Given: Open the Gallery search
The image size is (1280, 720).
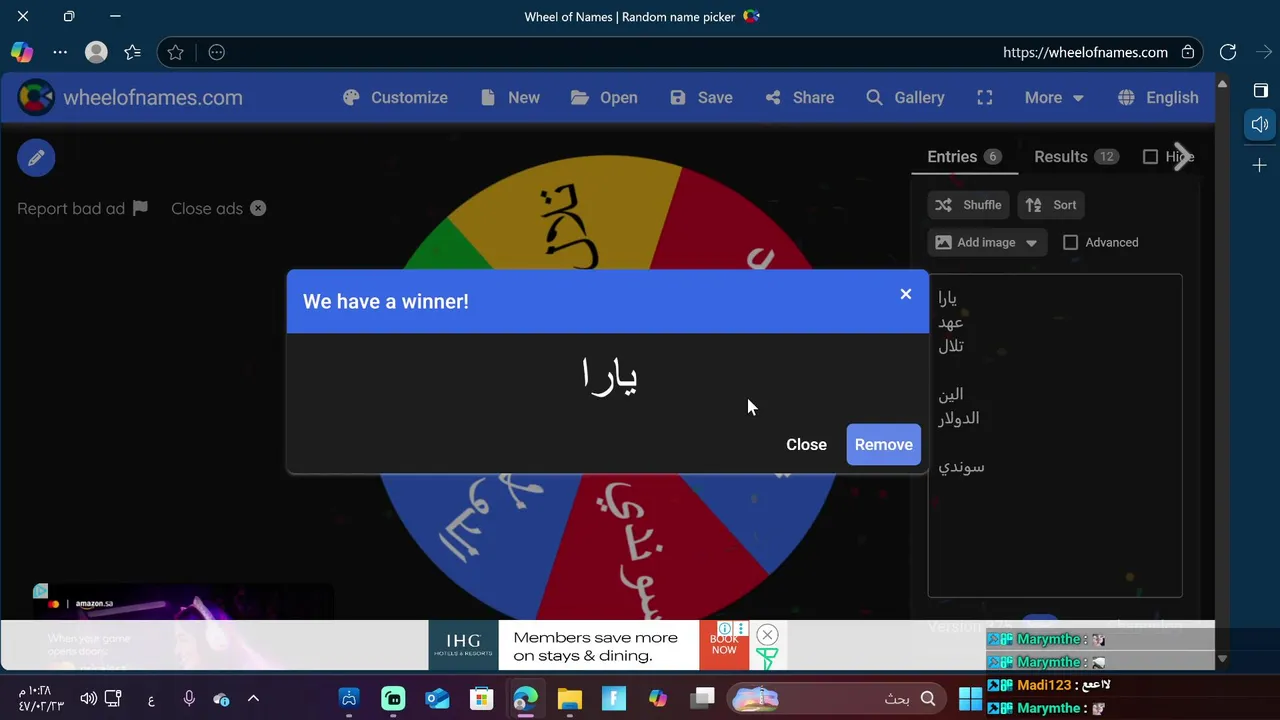Looking at the screenshot, I should point(905,97).
